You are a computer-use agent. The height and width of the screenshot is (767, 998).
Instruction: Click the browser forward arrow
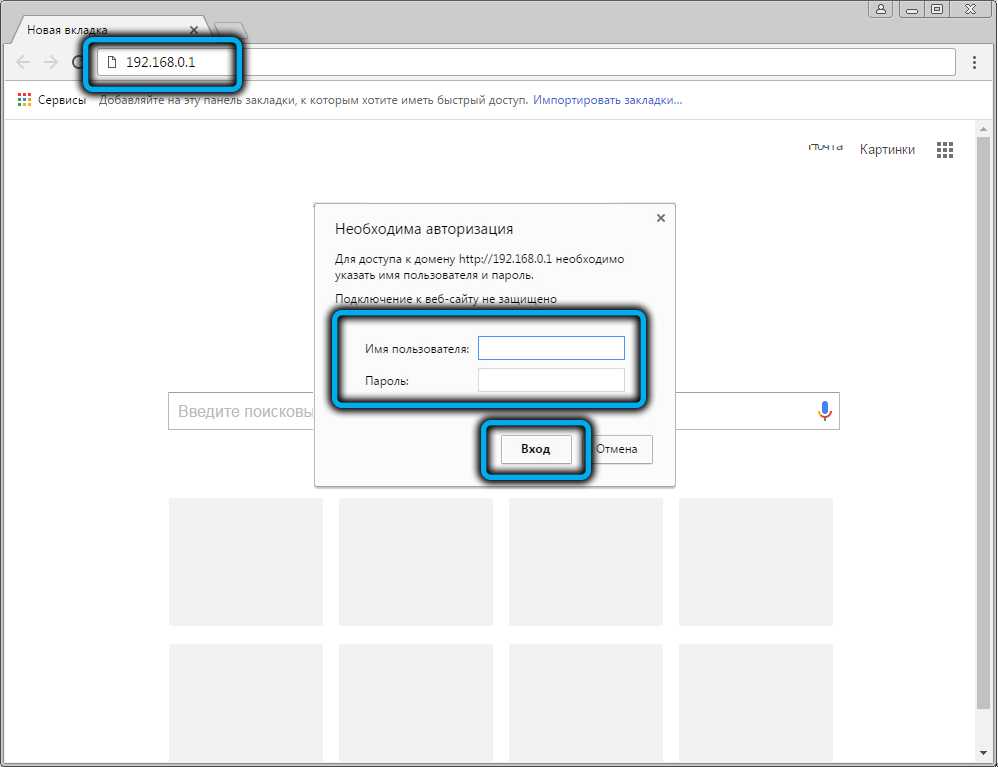[x=51, y=62]
